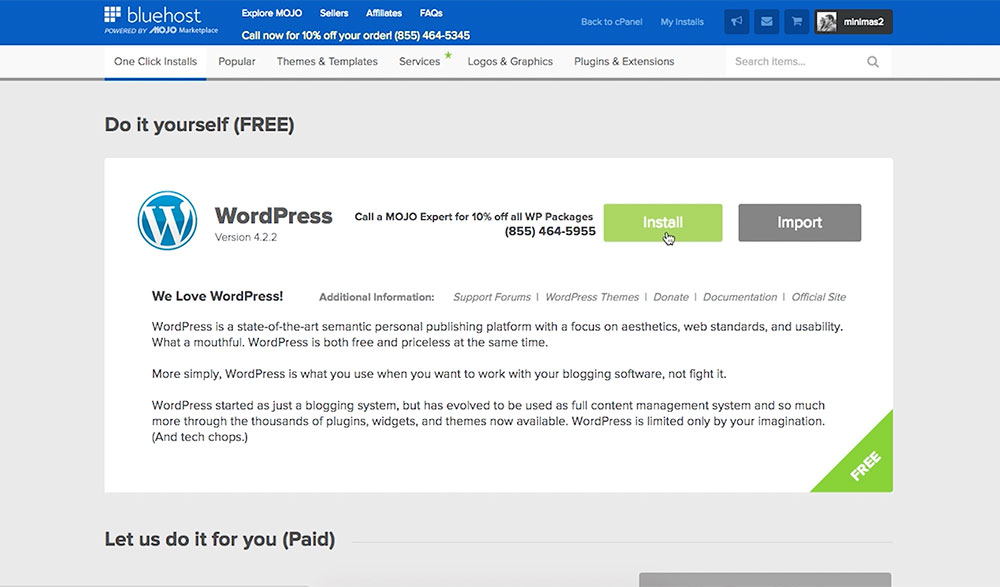This screenshot has width=1000, height=587.
Task: Click the search magnifier icon
Action: [x=872, y=62]
